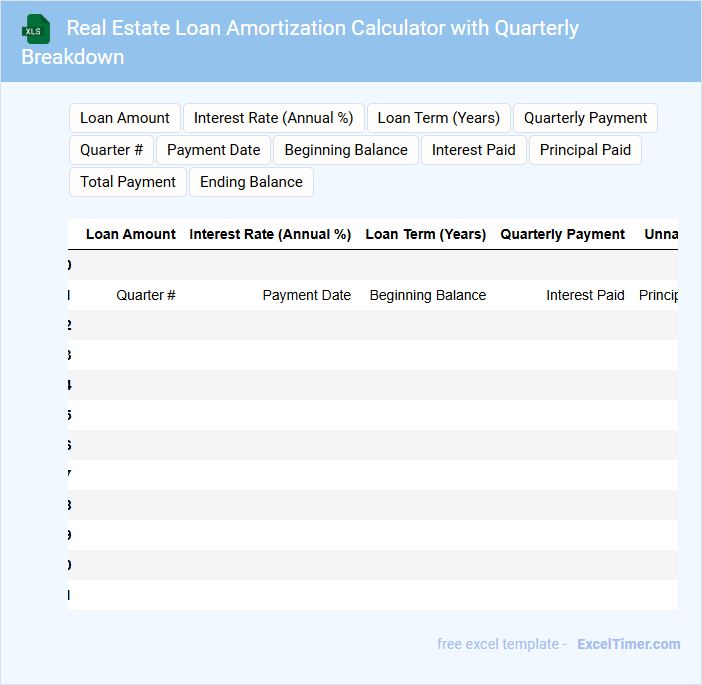
Task: Click the green XLS file icon
Action: click(x=37, y=29)
